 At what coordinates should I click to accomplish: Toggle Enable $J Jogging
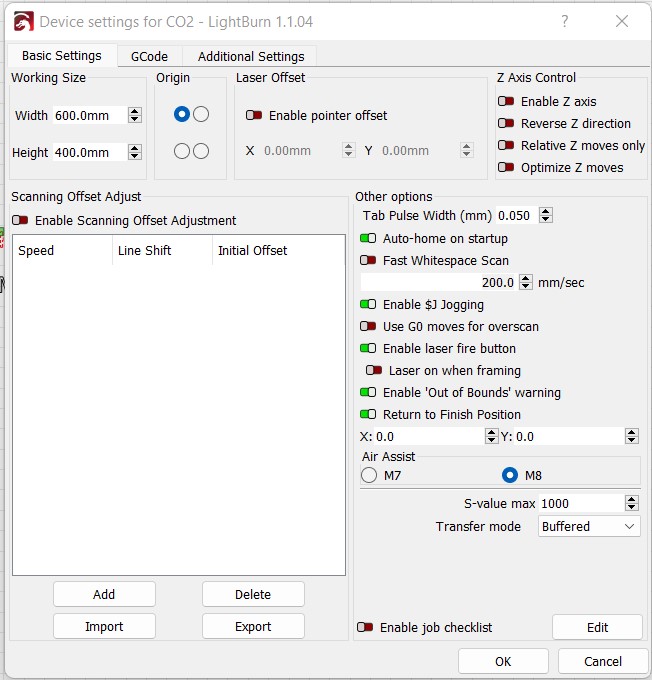click(368, 304)
